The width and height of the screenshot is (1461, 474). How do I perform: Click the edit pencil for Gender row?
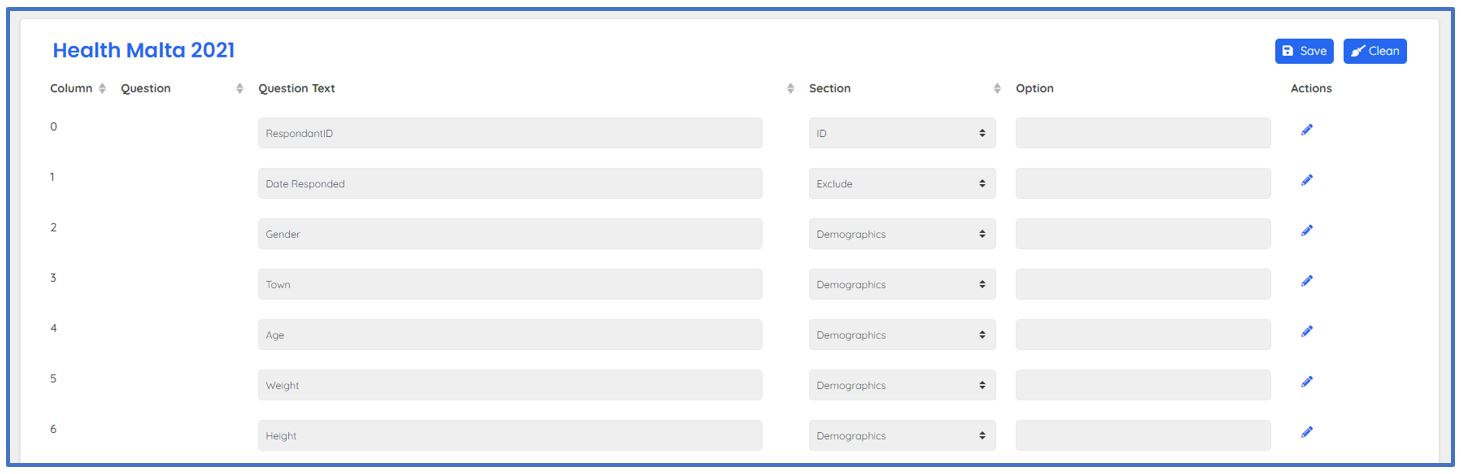(1306, 231)
